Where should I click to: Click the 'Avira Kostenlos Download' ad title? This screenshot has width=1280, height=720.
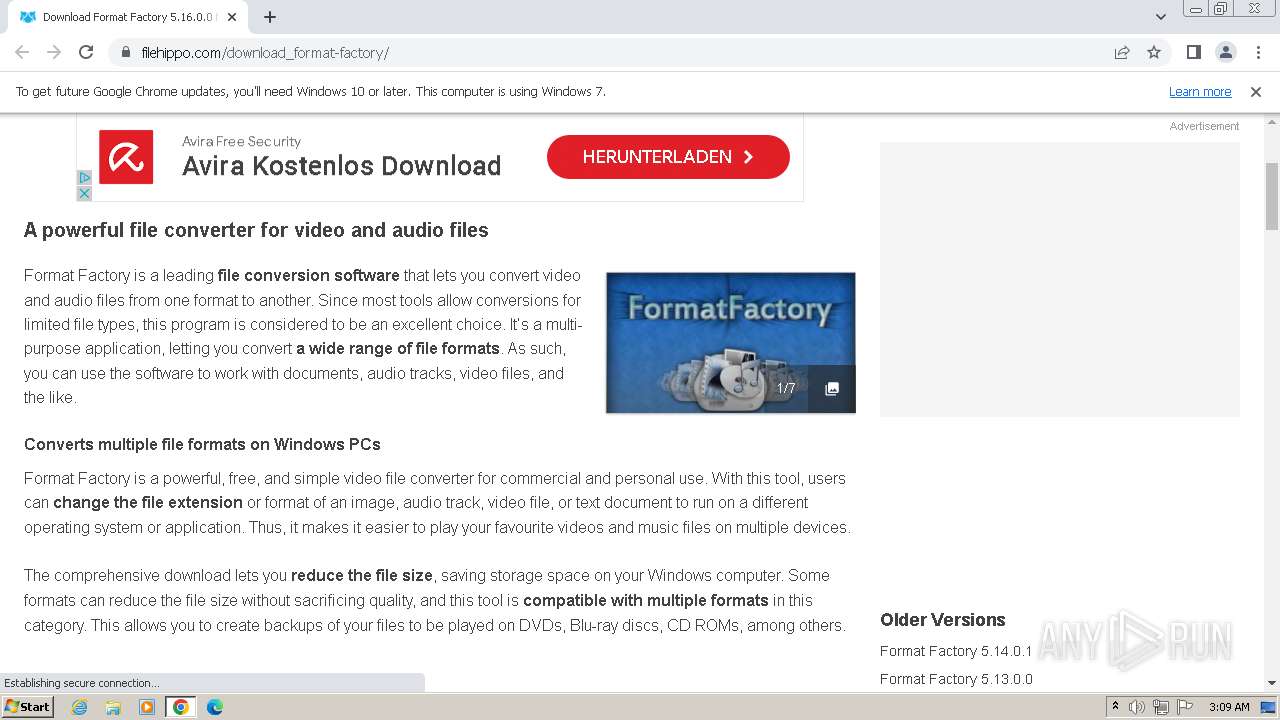[x=341, y=166]
